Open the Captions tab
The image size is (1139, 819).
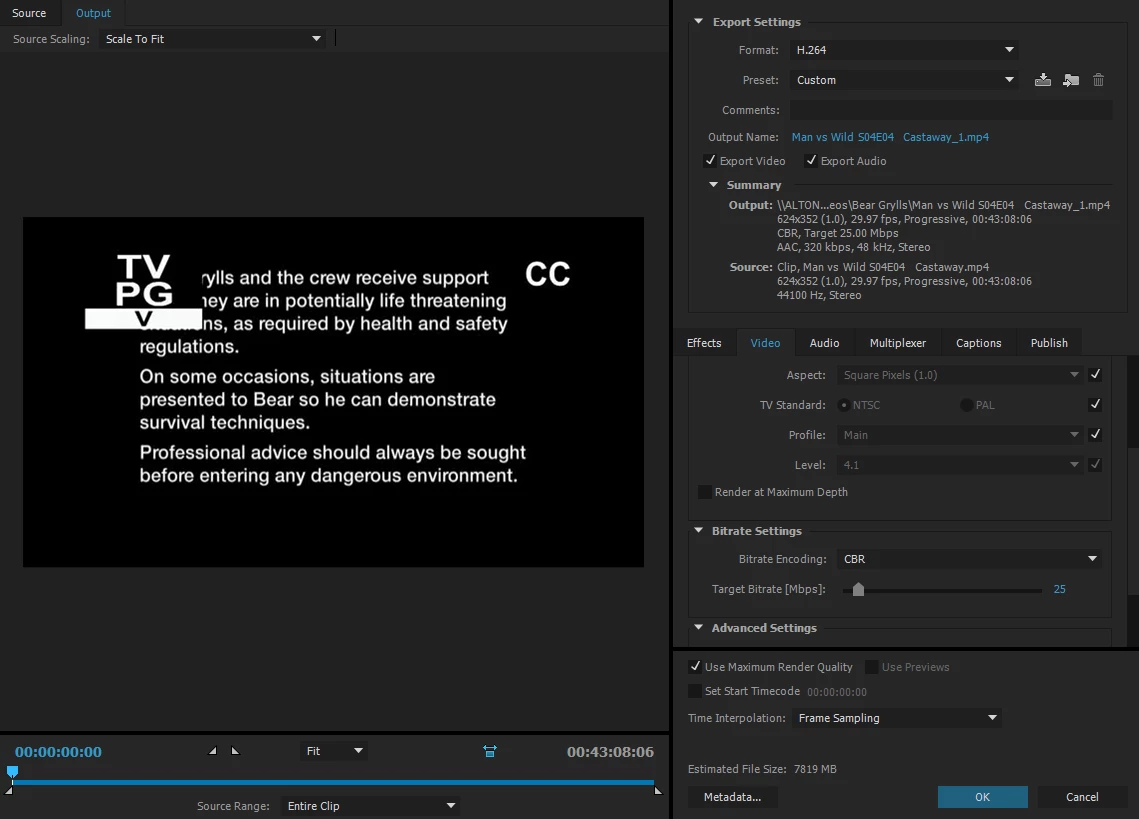point(978,343)
